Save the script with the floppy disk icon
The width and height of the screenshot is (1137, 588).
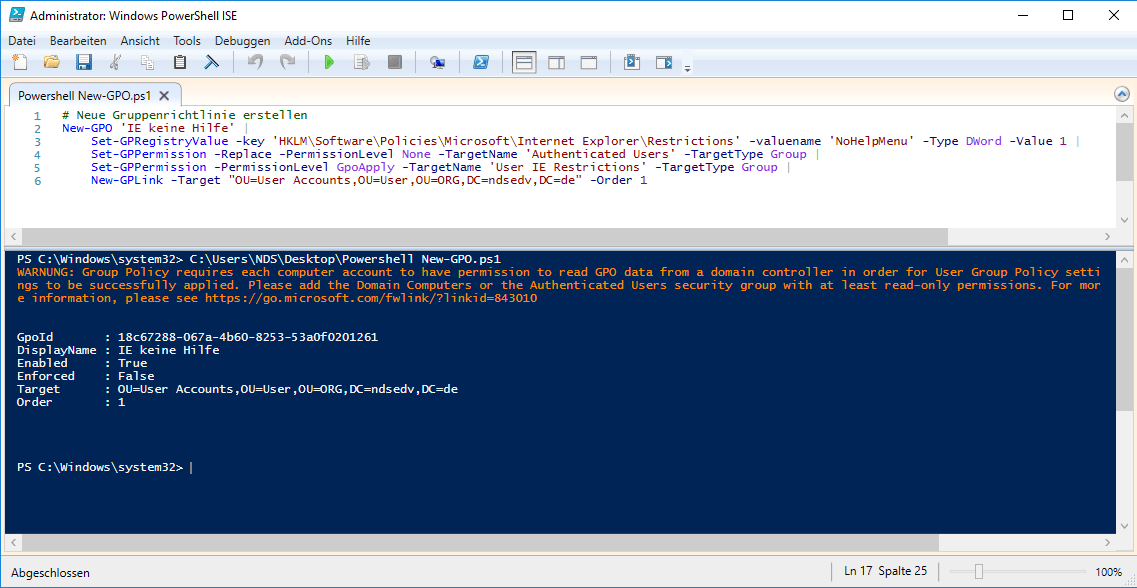[x=84, y=62]
